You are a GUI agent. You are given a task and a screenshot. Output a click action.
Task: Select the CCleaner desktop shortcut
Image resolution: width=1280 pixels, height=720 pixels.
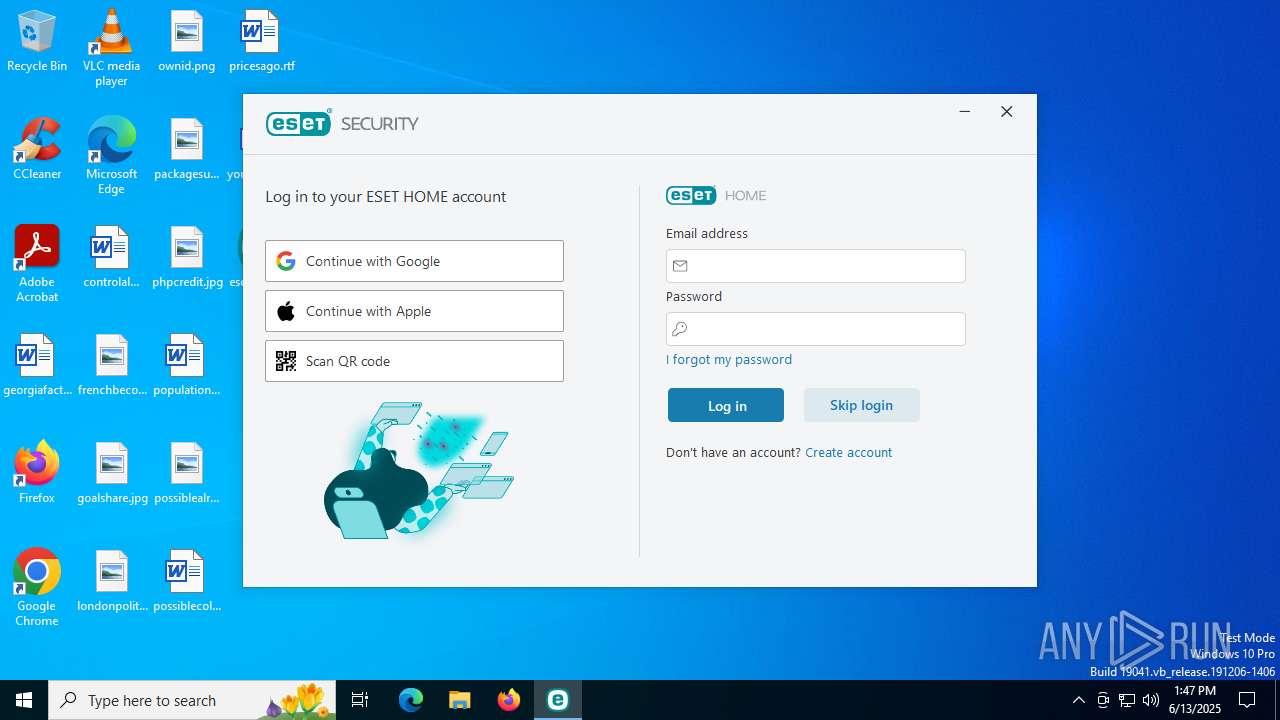(x=37, y=150)
